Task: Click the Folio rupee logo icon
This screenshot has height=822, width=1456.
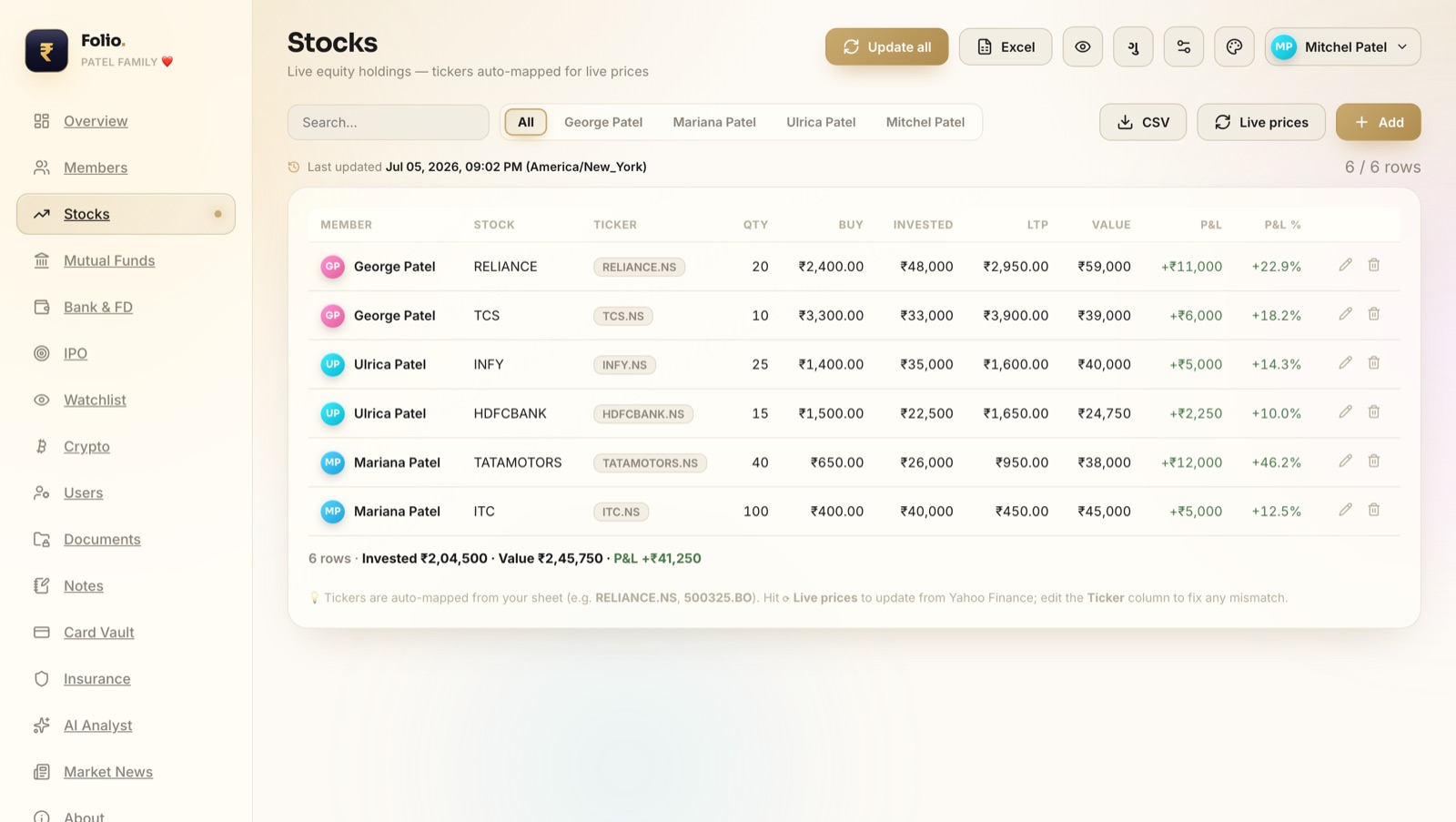Action: [x=46, y=51]
